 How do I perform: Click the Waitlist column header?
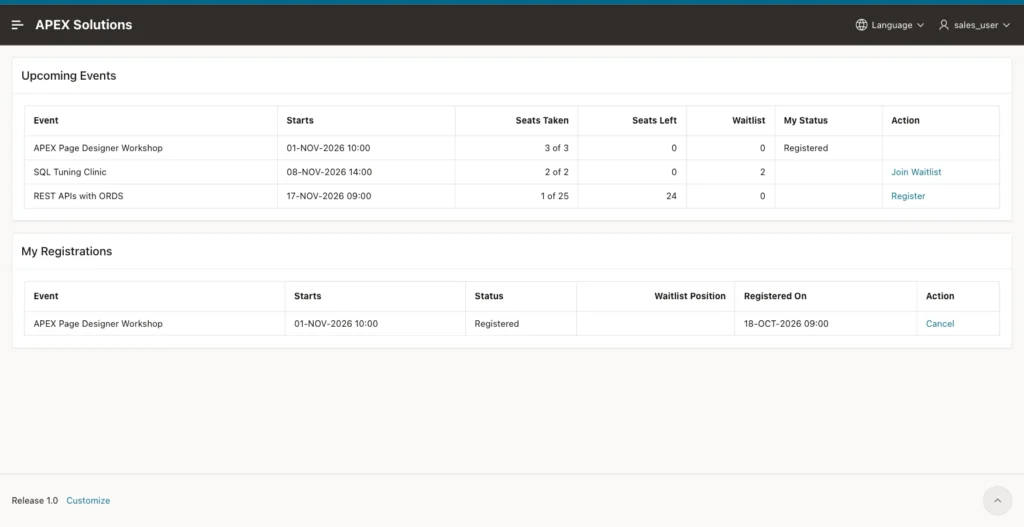coord(748,121)
